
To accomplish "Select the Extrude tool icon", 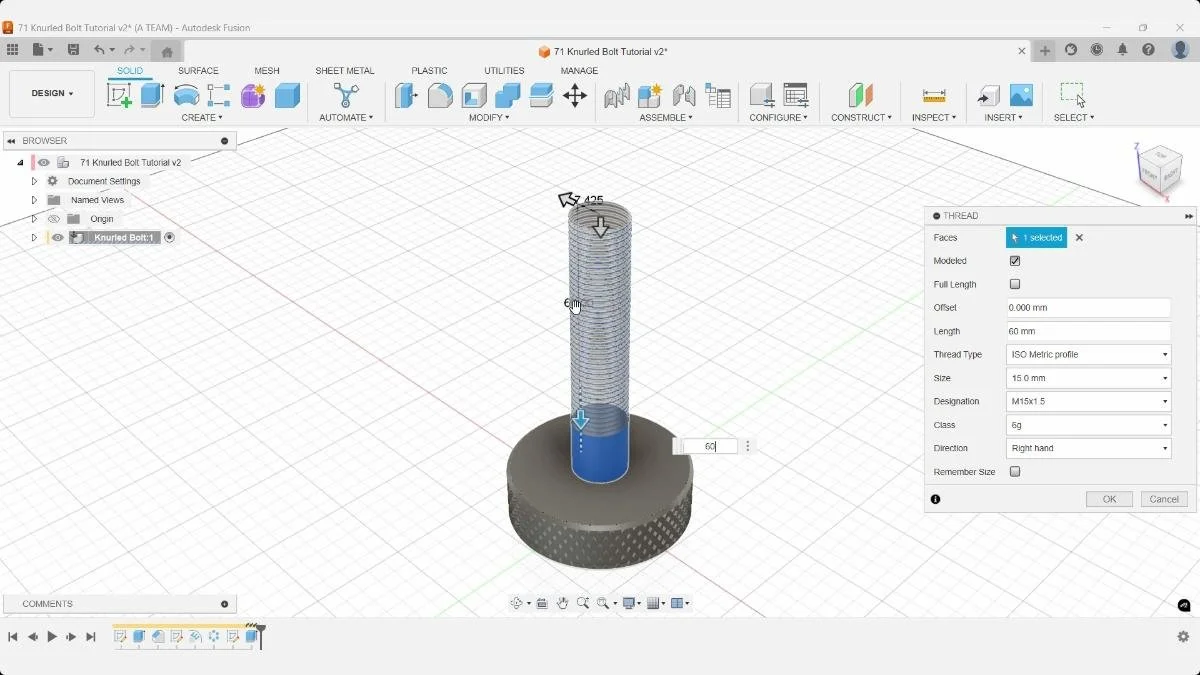I will 152,95.
